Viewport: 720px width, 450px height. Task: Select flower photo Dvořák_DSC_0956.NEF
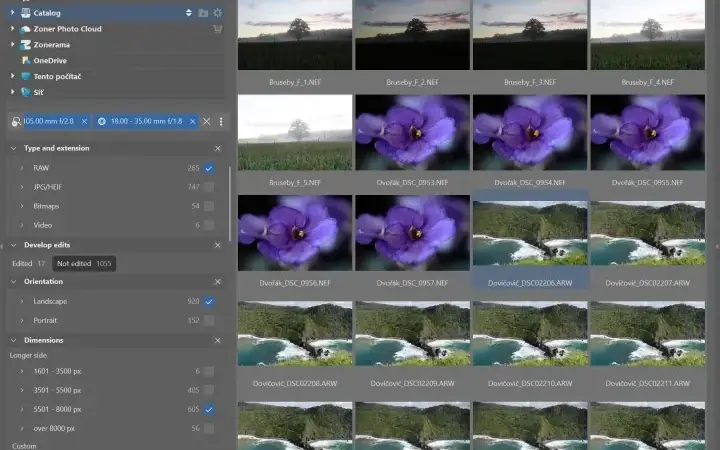tap(295, 233)
